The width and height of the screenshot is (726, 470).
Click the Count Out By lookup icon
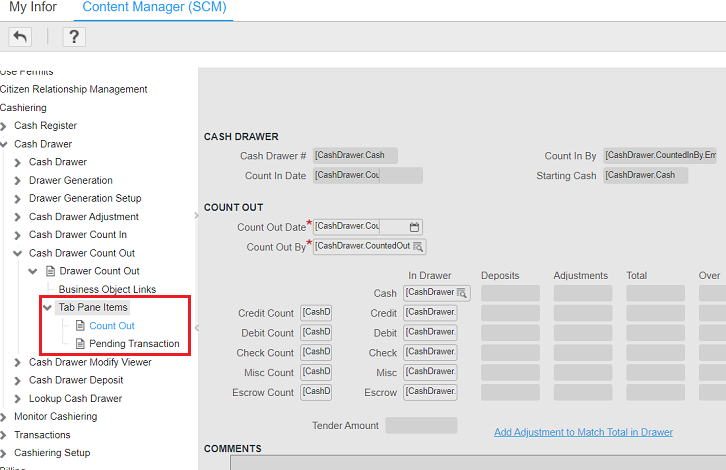tap(418, 247)
